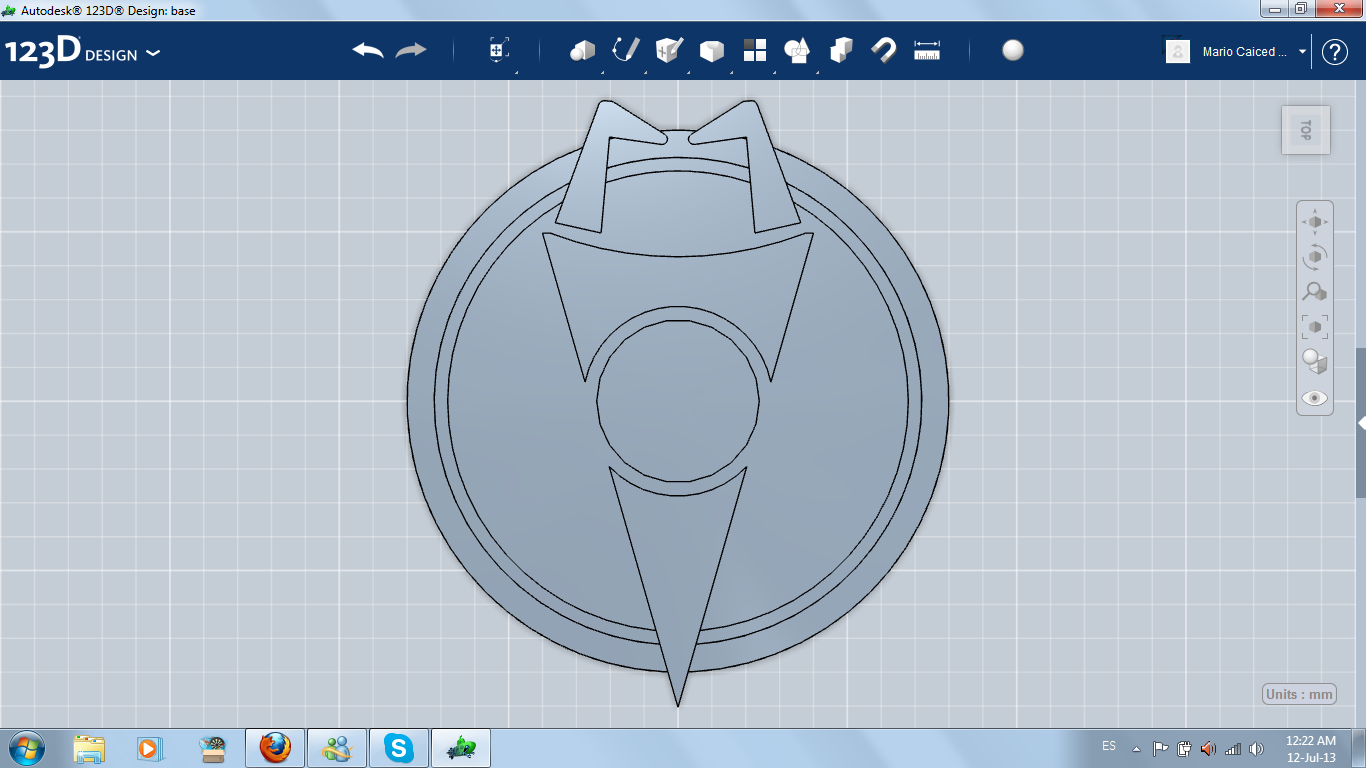The width and height of the screenshot is (1366, 768).
Task: Open the Pattern tools menu
Action: point(755,50)
